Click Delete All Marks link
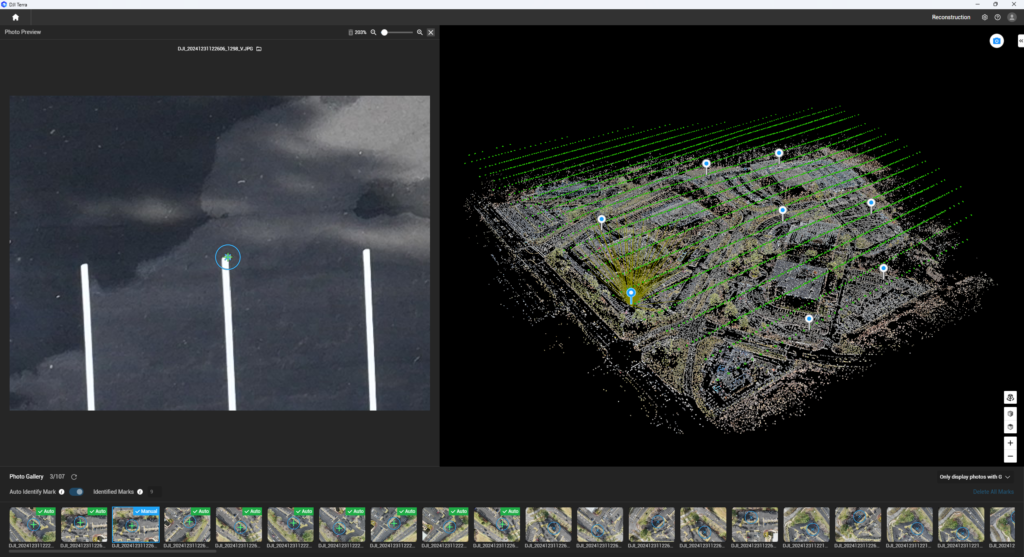 [x=993, y=492]
